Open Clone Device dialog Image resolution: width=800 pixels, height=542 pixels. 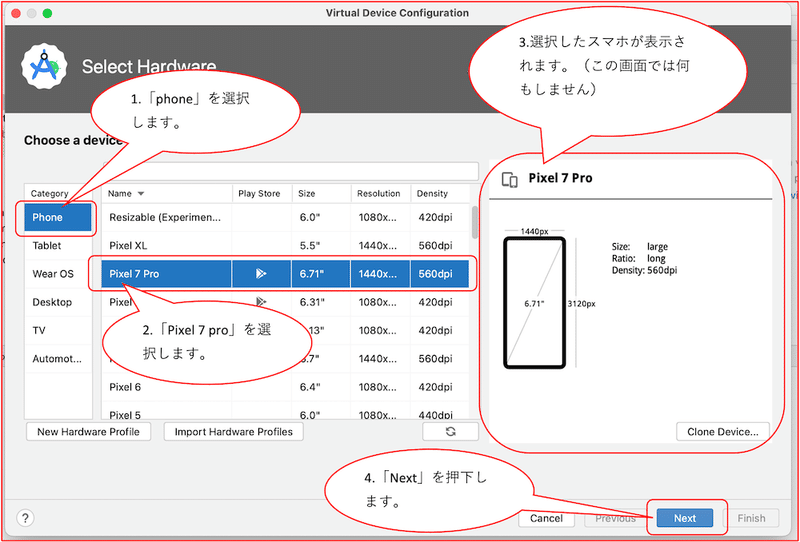click(722, 431)
